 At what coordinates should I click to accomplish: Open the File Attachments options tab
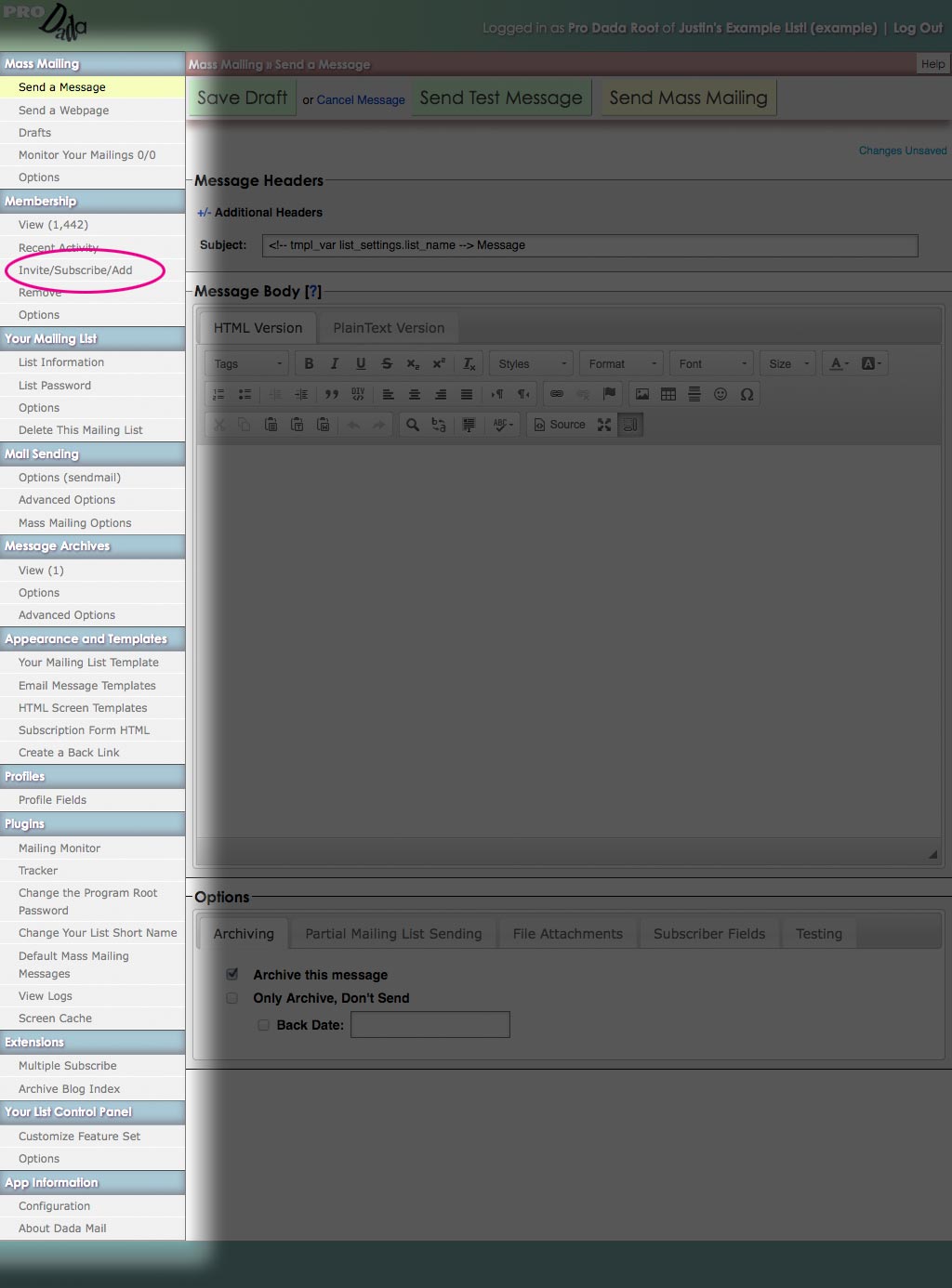pos(567,934)
